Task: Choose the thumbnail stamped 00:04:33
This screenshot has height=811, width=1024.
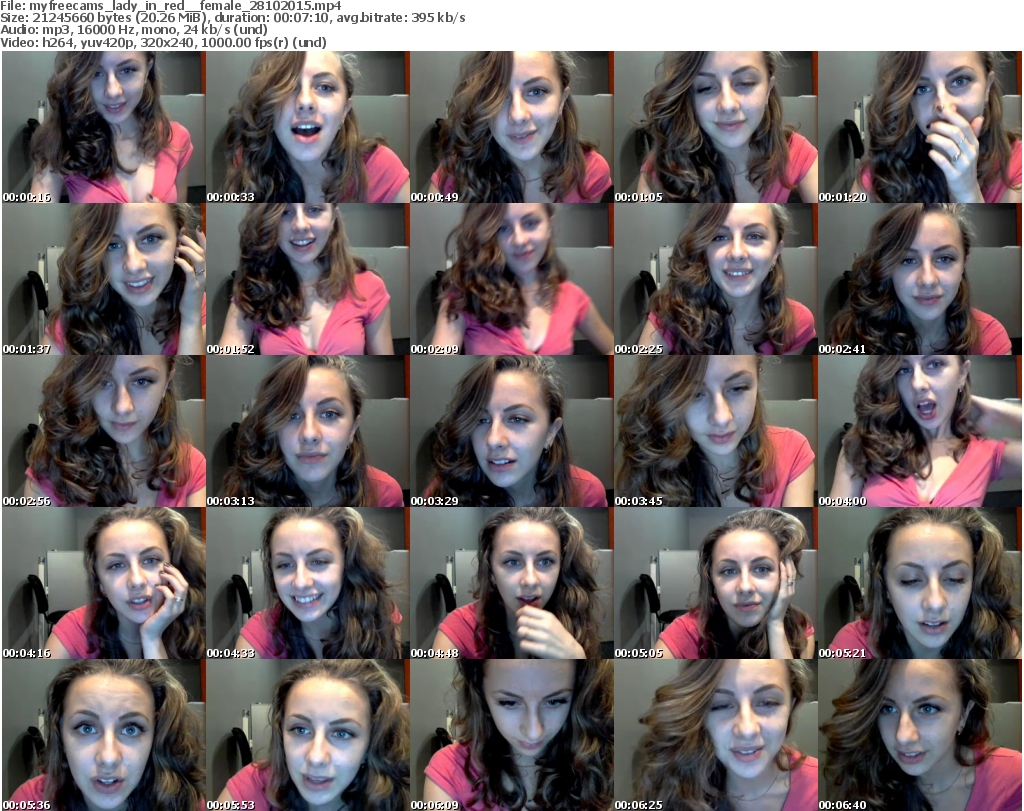Action: [x=308, y=583]
